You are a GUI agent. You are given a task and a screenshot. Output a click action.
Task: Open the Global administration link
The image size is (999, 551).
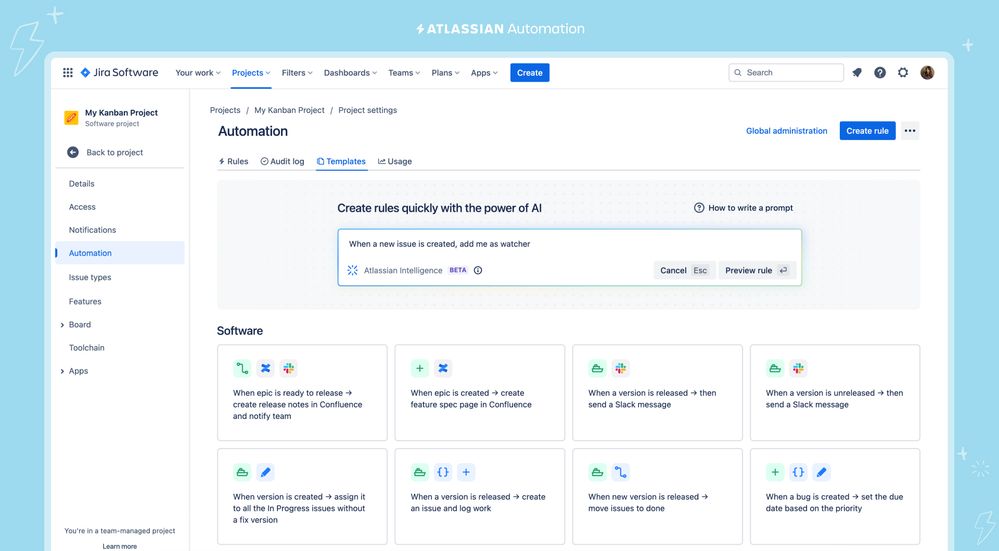pos(786,131)
